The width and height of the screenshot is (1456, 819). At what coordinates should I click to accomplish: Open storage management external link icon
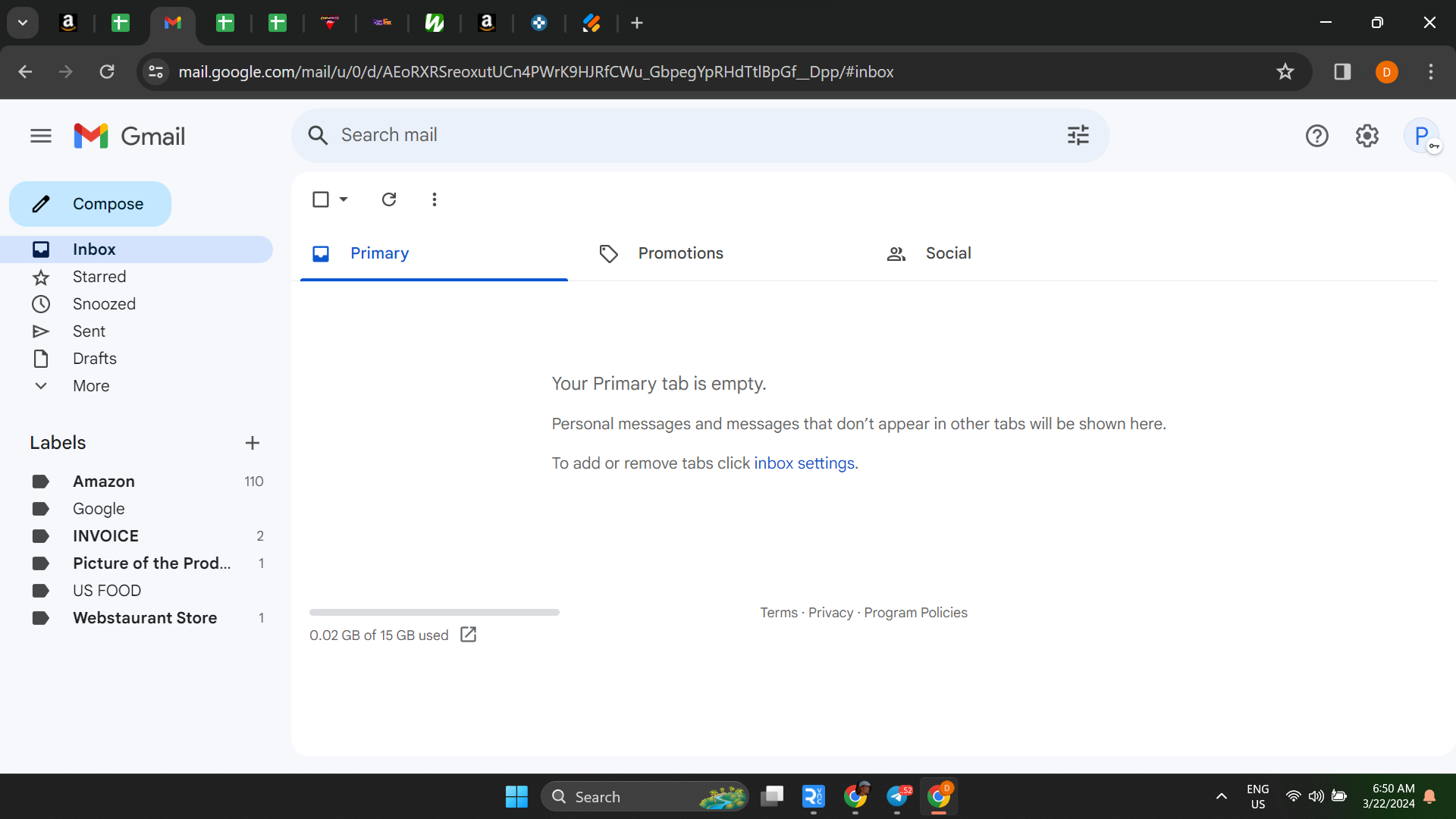(x=469, y=635)
